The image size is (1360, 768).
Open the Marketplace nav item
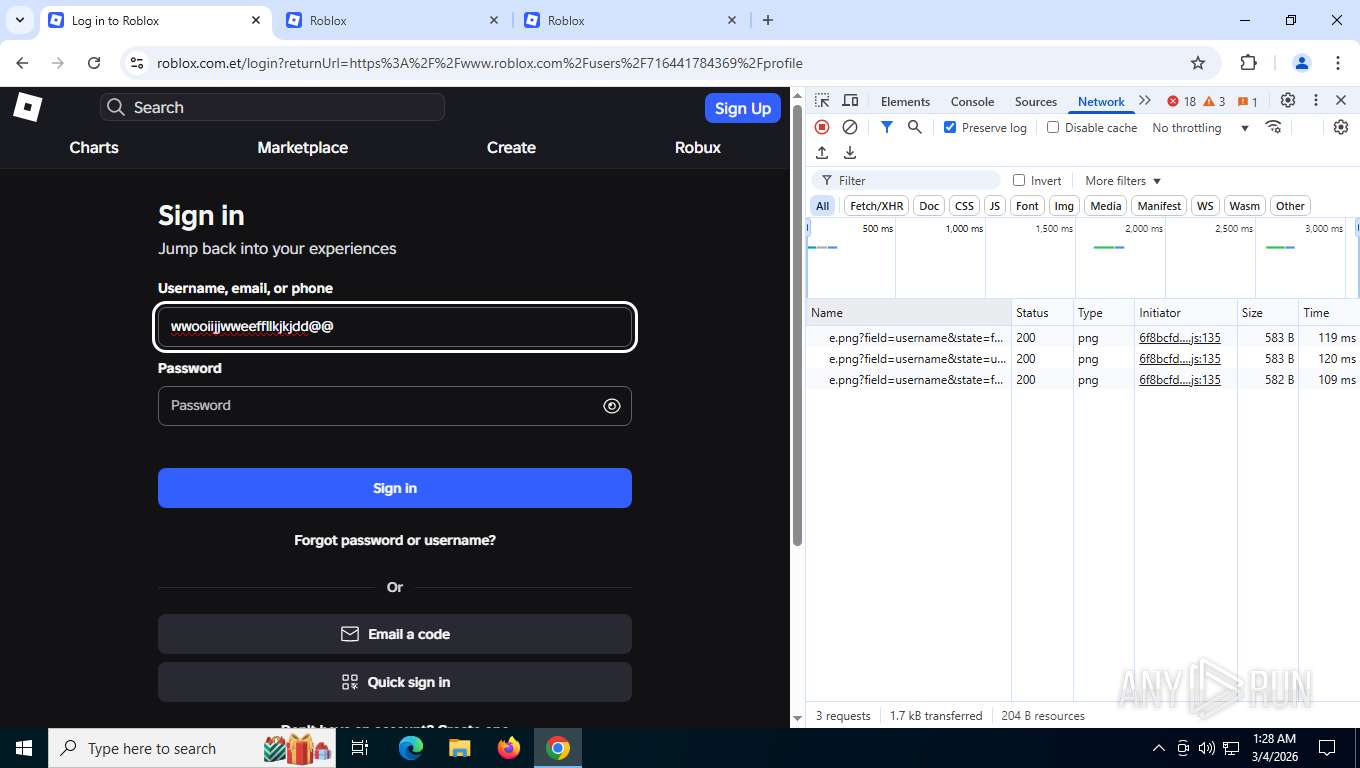pos(303,147)
